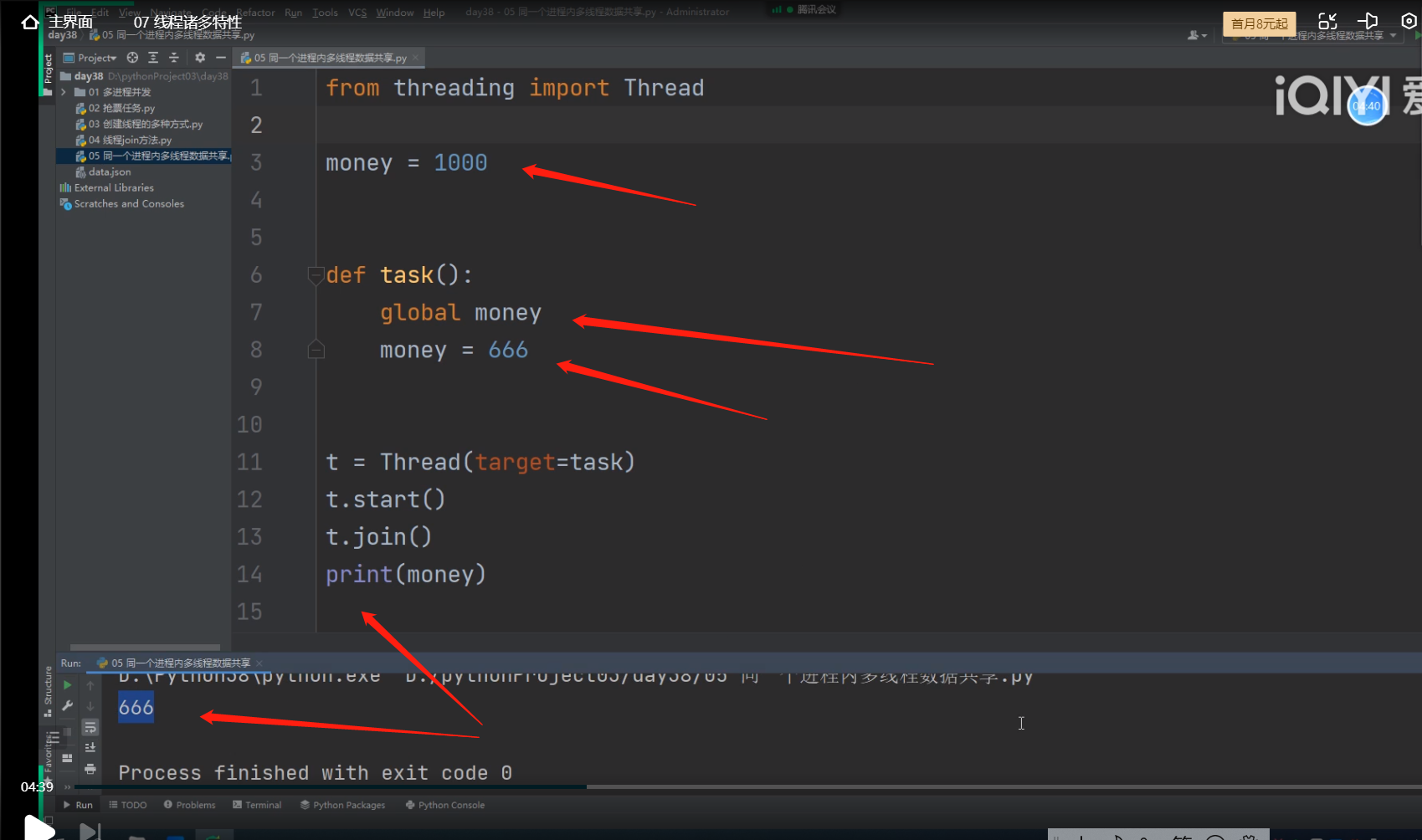1422x840 pixels.
Task: Open the Refactor menu
Action: point(255,13)
